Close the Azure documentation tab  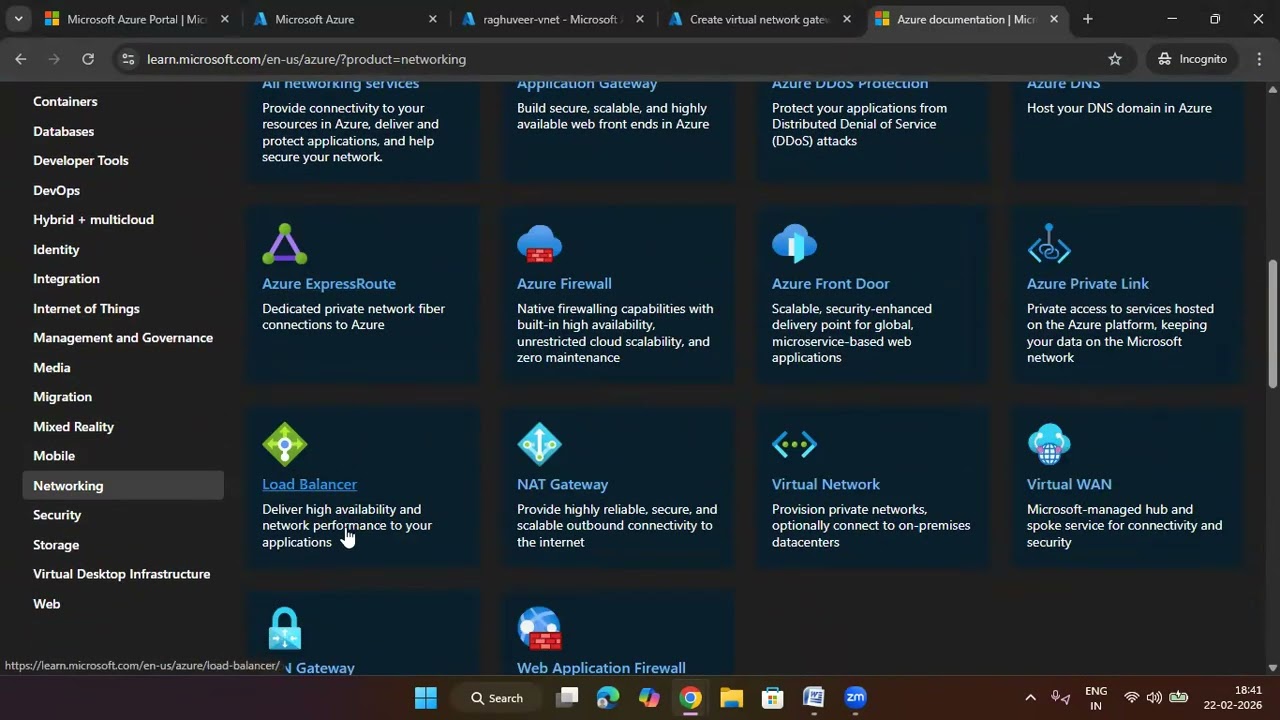1053,19
